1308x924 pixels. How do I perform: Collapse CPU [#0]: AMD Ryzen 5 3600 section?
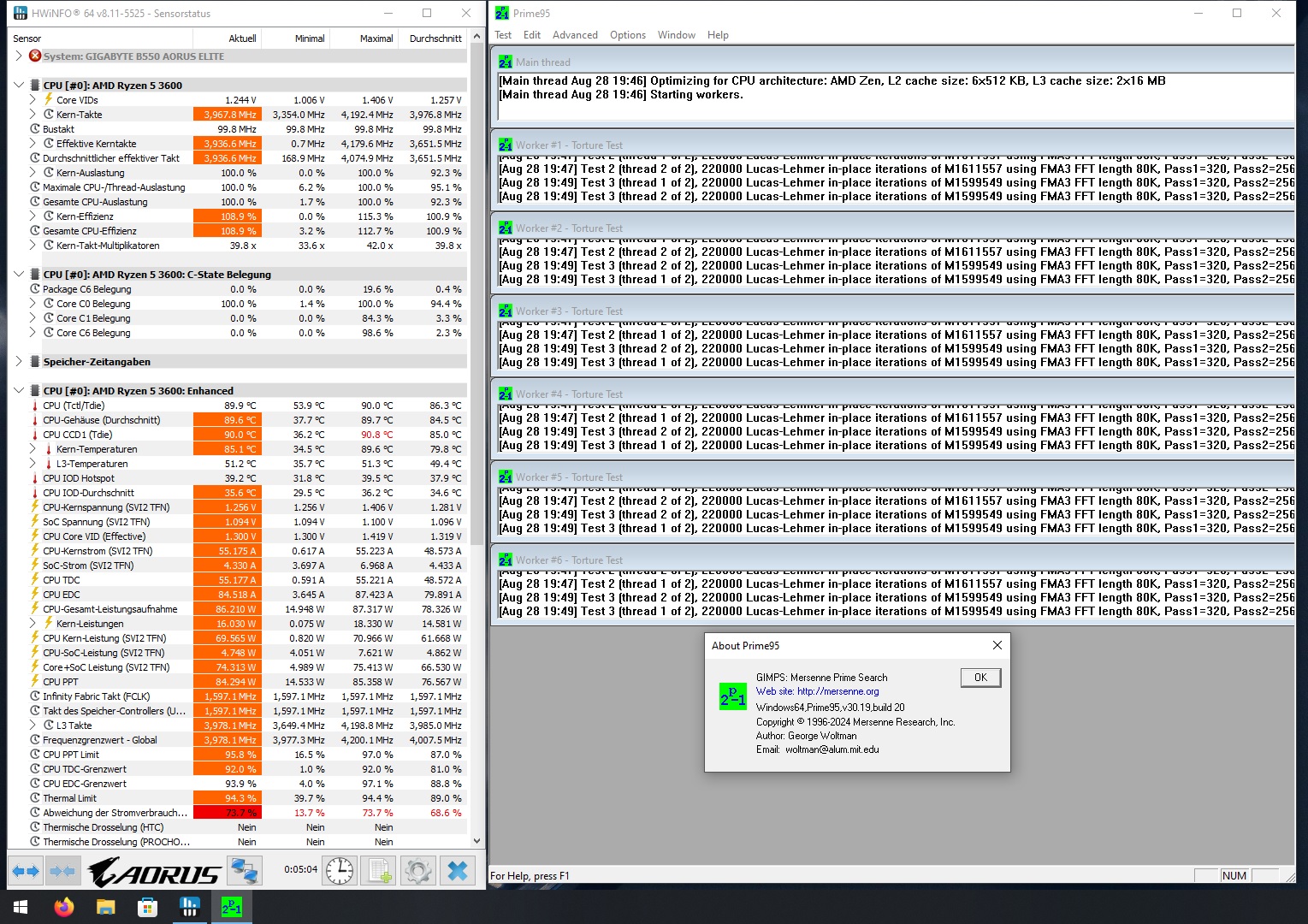click(19, 85)
